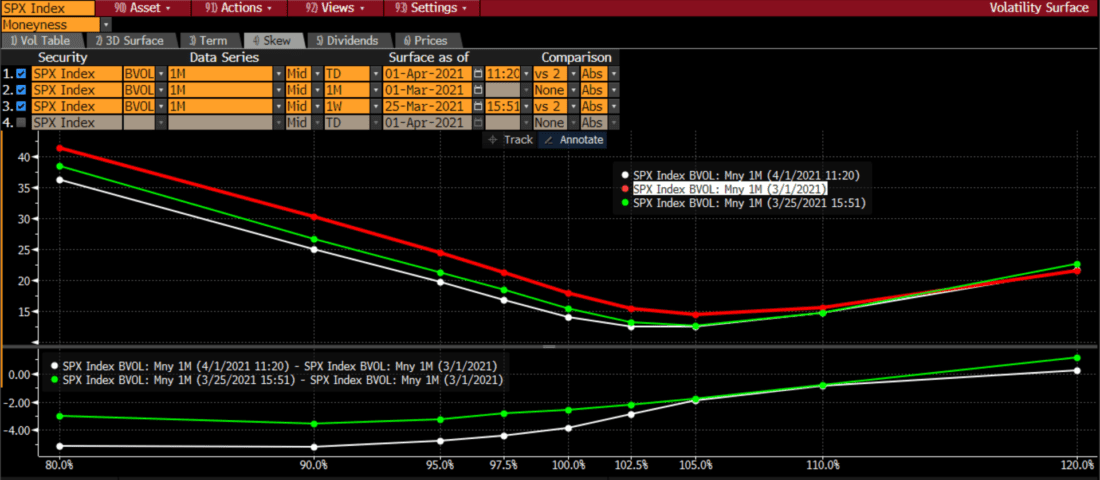Select highlighted legend entry Mny 1M (3/1/2021)
Screen dimensions: 1100x480
[730, 189]
